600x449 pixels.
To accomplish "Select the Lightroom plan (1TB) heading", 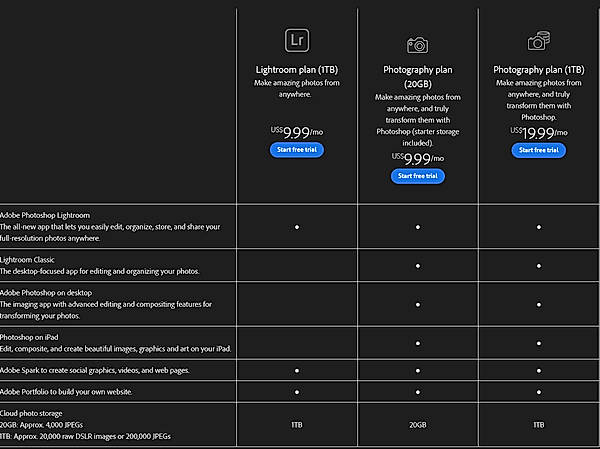I will pyautogui.click(x=296, y=70).
